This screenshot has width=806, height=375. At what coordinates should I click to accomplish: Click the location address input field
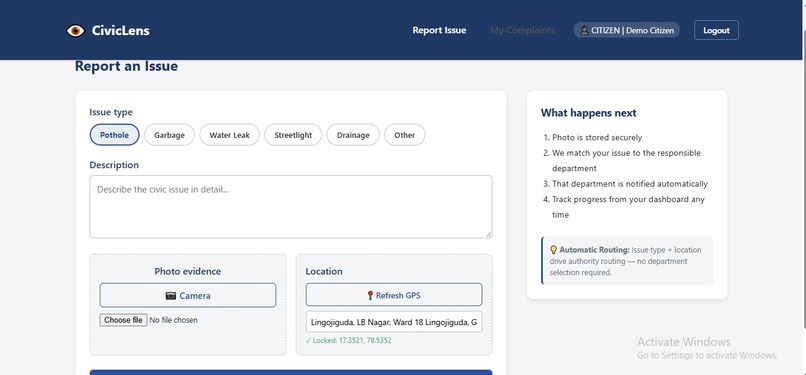(x=394, y=322)
